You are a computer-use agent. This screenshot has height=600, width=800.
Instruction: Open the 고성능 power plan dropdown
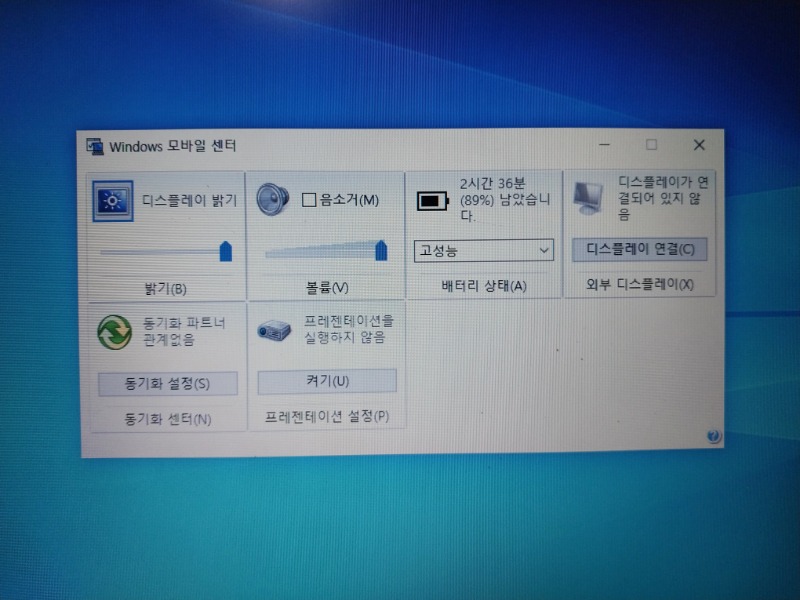(484, 251)
